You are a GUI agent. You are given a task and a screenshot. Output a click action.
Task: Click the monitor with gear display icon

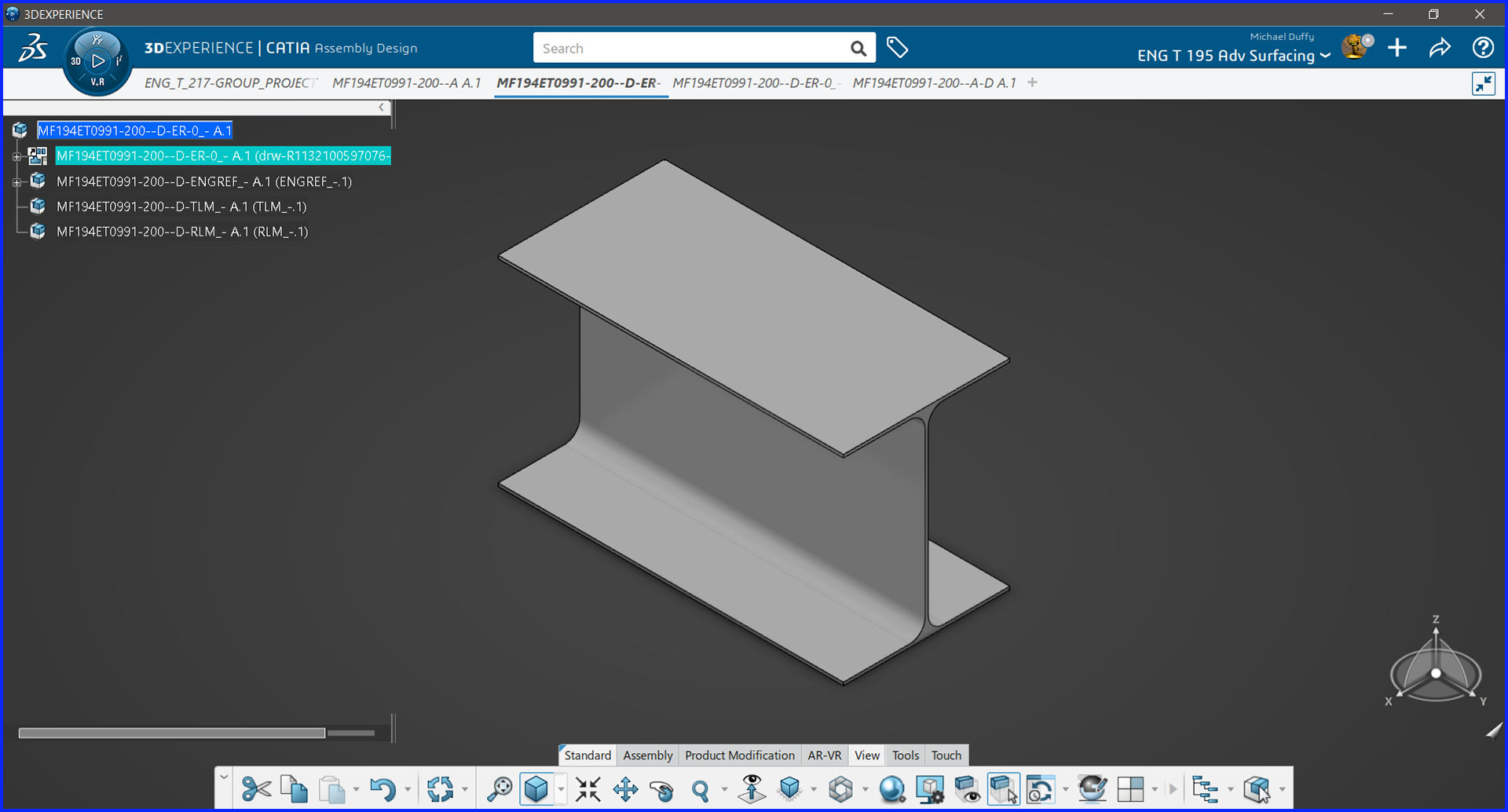[x=930, y=789]
